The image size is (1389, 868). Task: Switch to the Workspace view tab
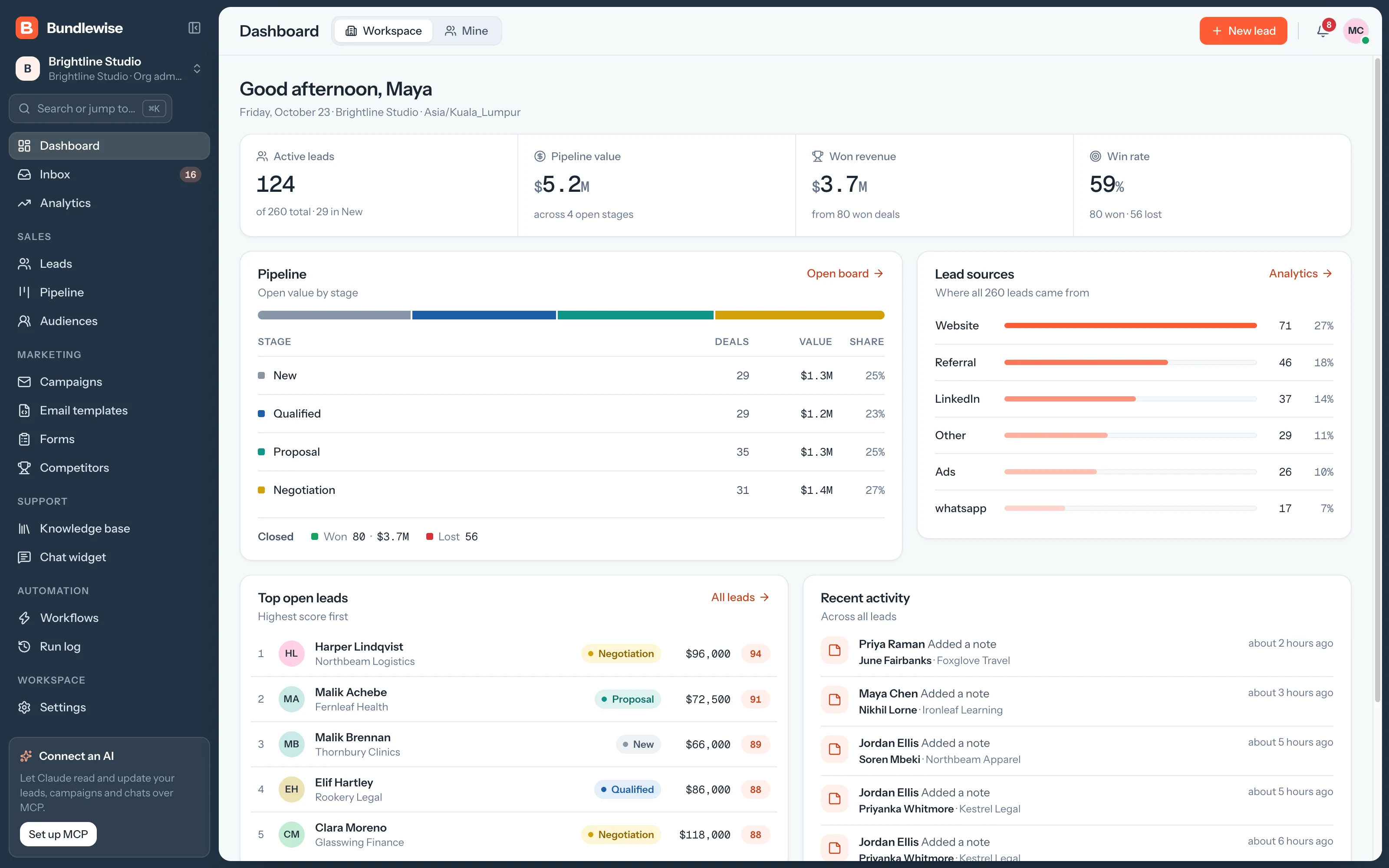point(383,31)
